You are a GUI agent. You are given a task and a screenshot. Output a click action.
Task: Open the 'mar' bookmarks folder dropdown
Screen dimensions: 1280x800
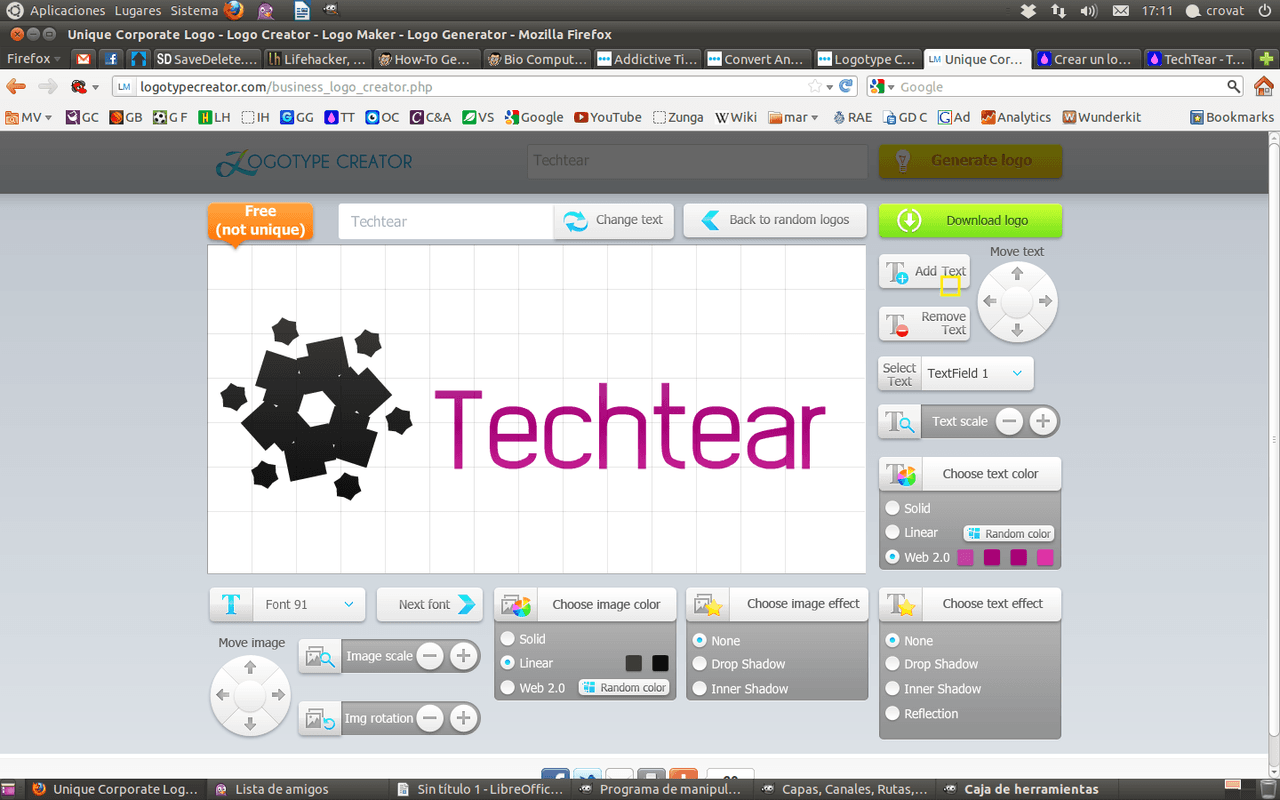(794, 117)
